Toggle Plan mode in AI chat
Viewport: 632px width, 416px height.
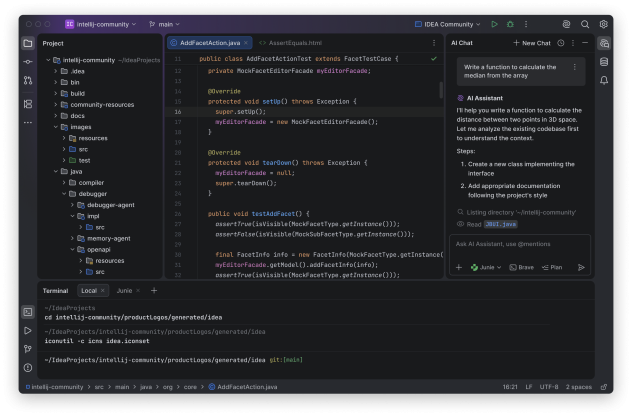pos(551,267)
